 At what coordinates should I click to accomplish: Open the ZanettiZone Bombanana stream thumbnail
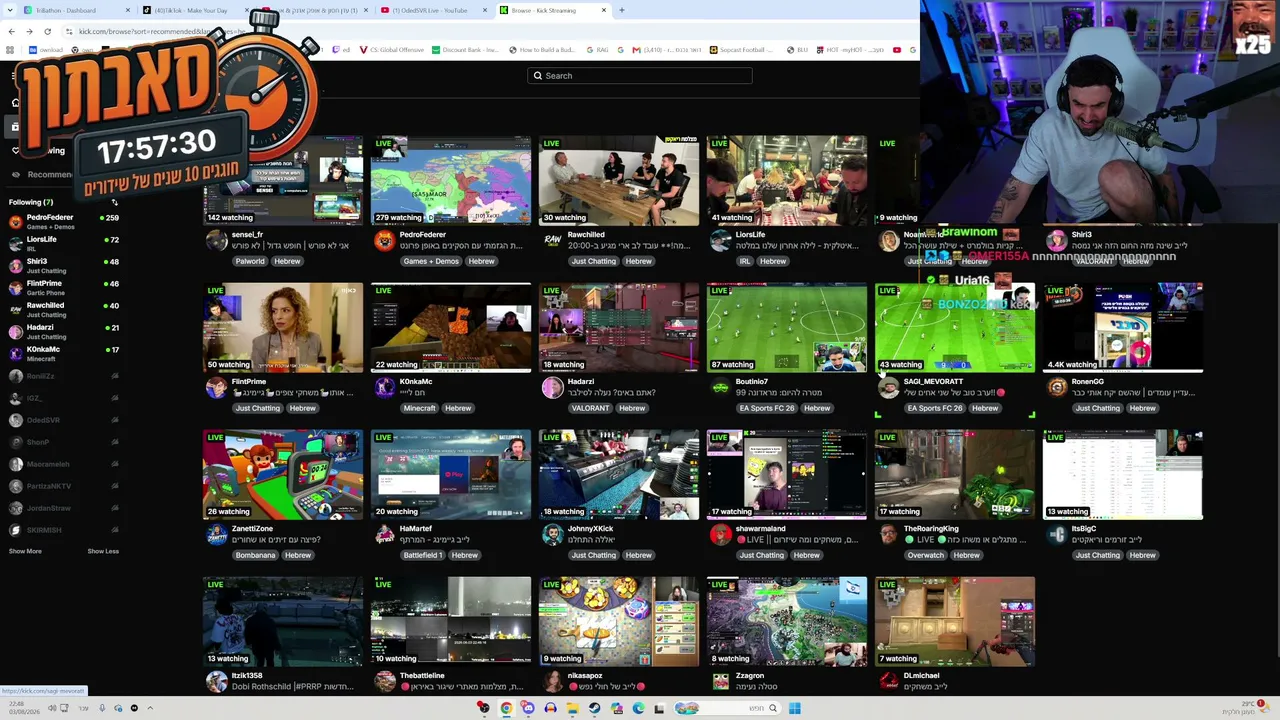pos(283,475)
